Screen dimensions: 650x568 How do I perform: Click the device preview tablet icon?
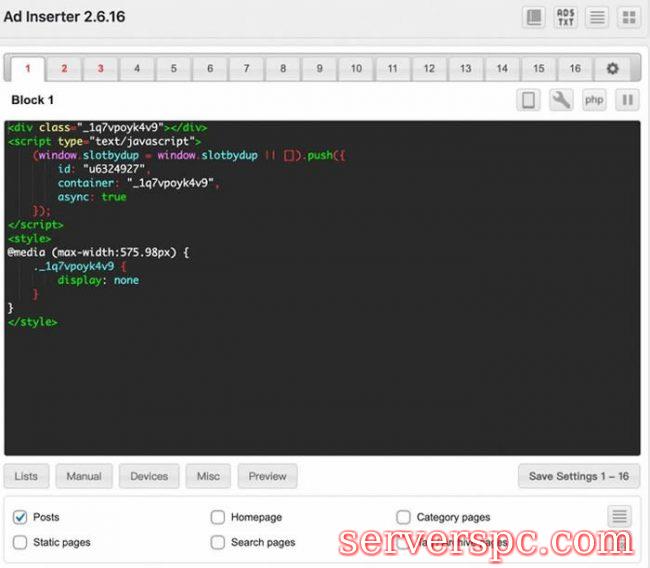(x=530, y=100)
